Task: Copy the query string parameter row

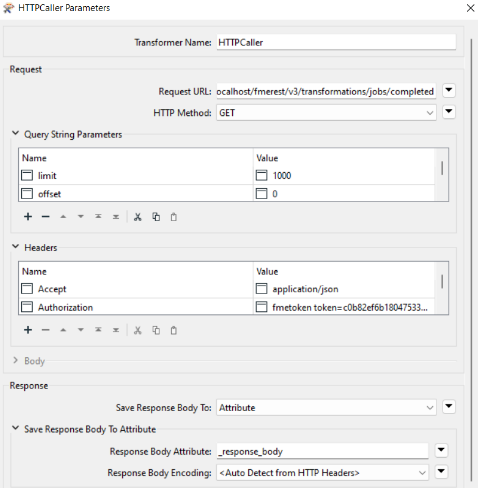Action: (x=156, y=217)
